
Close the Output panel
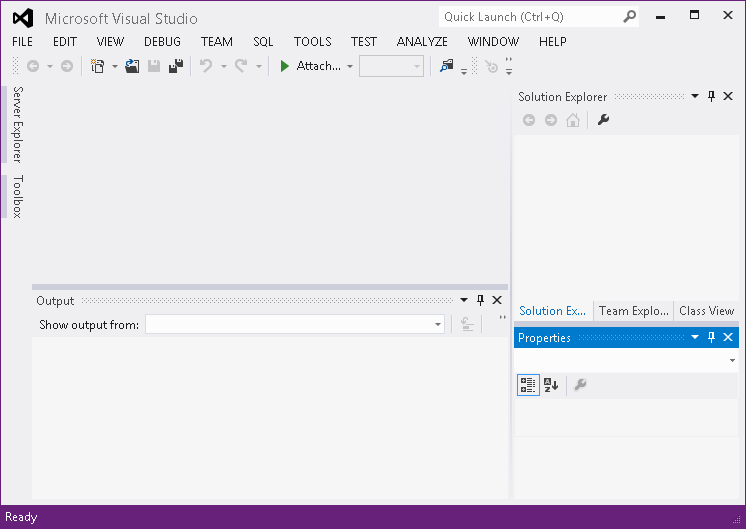pos(497,300)
